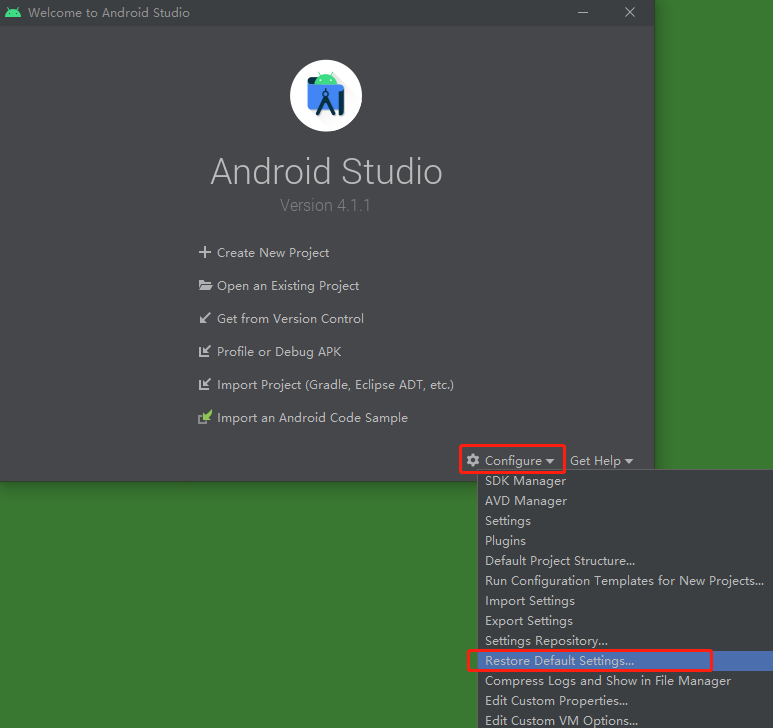Collapse the Configure dropdown arrow
The width and height of the screenshot is (773, 728).
(550, 461)
